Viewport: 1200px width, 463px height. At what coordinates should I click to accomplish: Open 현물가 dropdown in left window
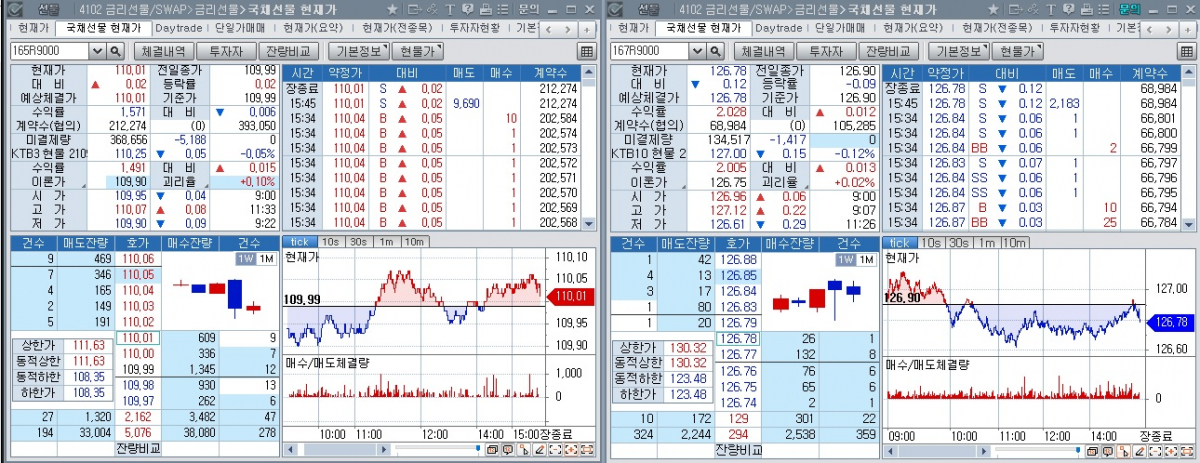[x=420, y=51]
